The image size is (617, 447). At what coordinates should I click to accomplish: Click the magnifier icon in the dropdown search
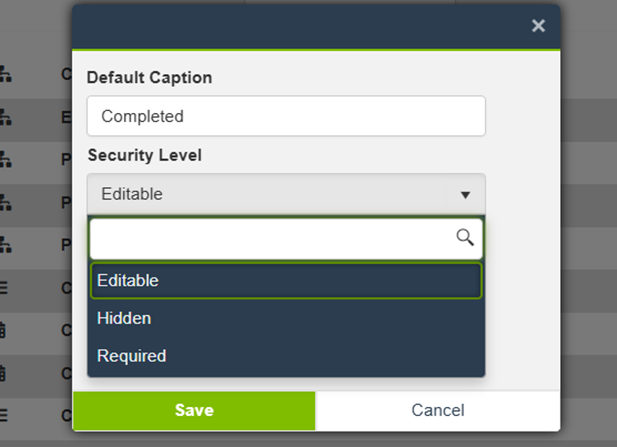pos(464,237)
